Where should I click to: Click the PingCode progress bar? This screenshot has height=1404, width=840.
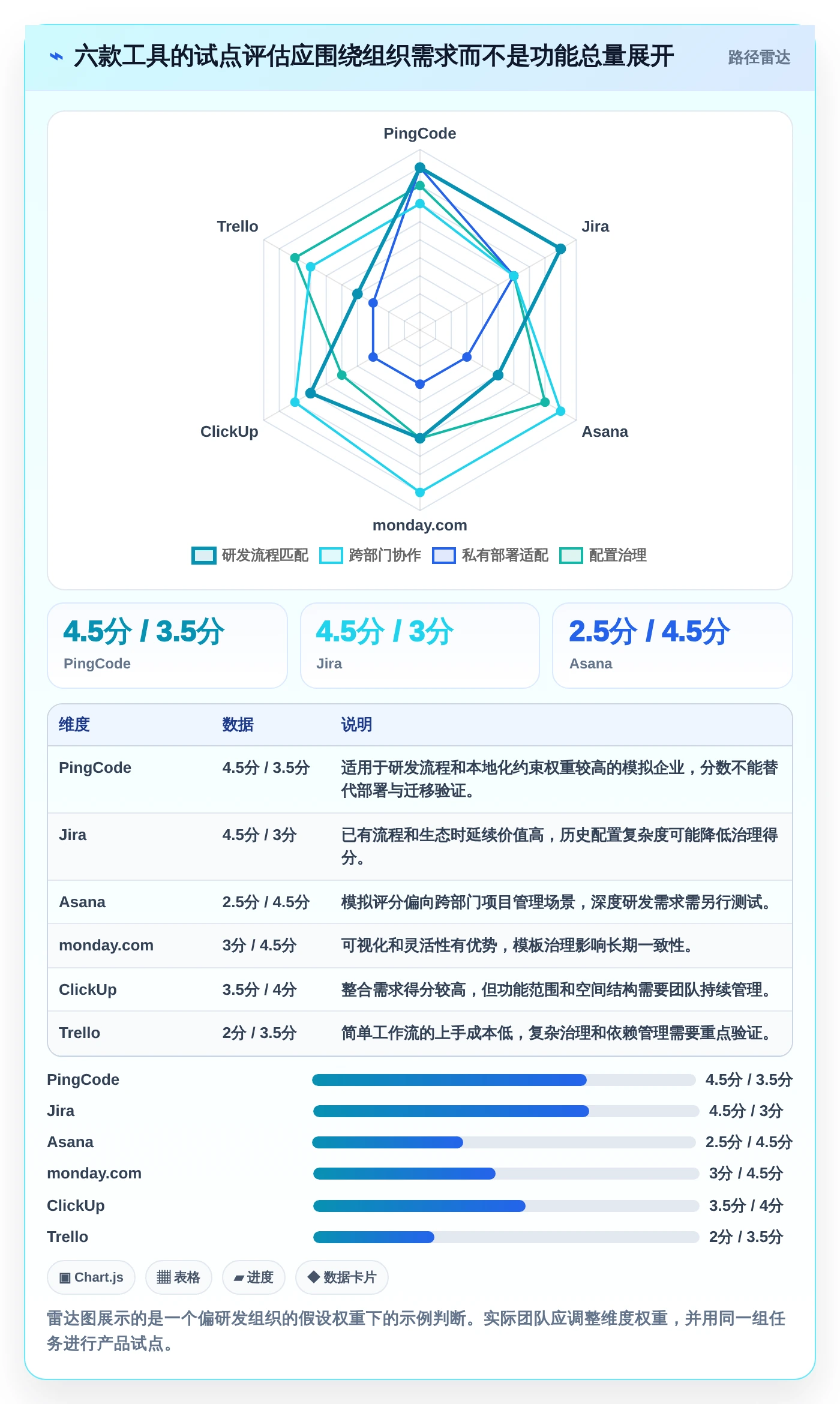504,1080
